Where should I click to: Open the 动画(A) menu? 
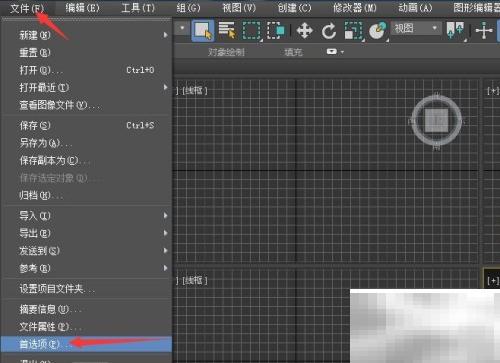(415, 8)
